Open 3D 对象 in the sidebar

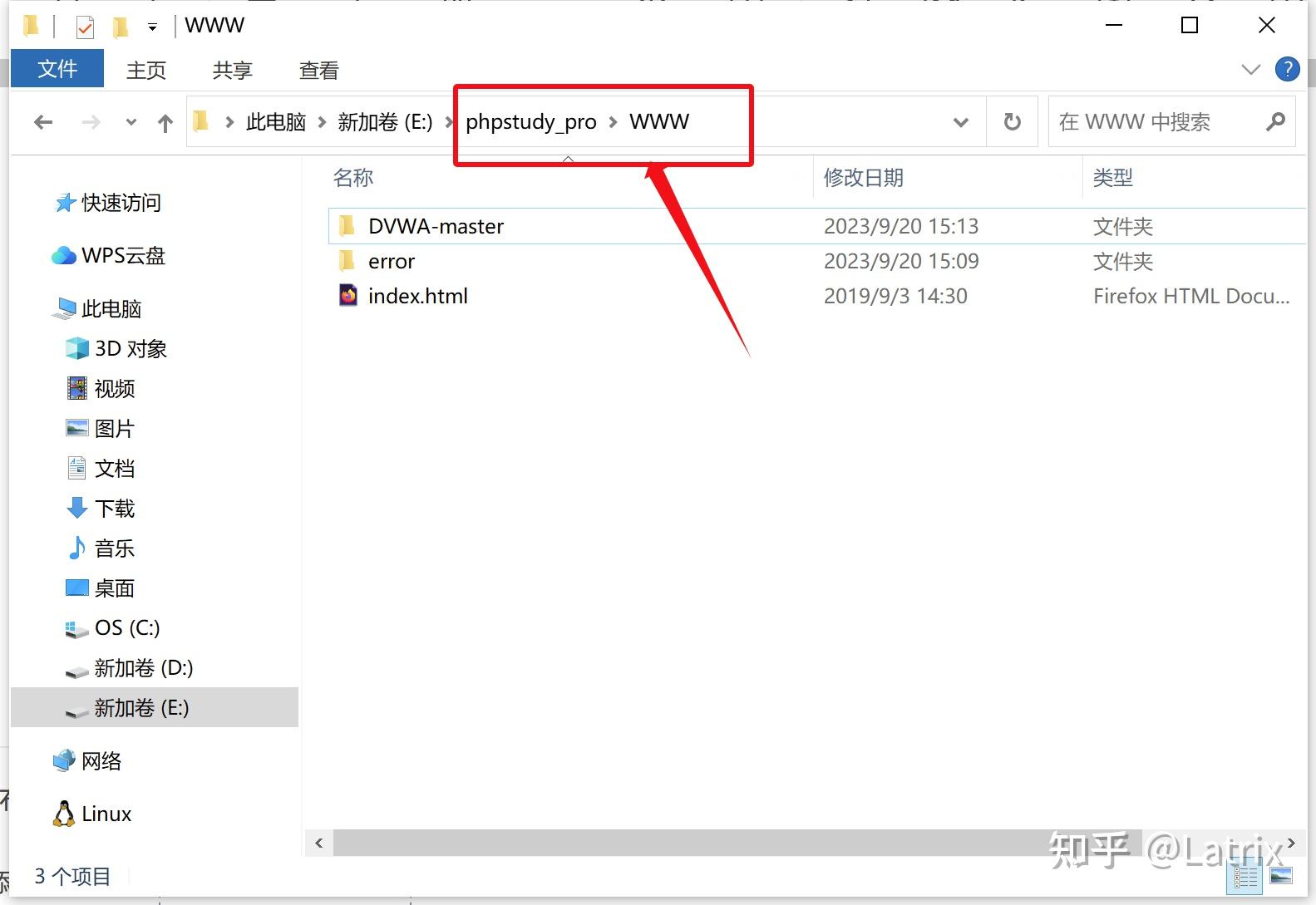[116, 348]
